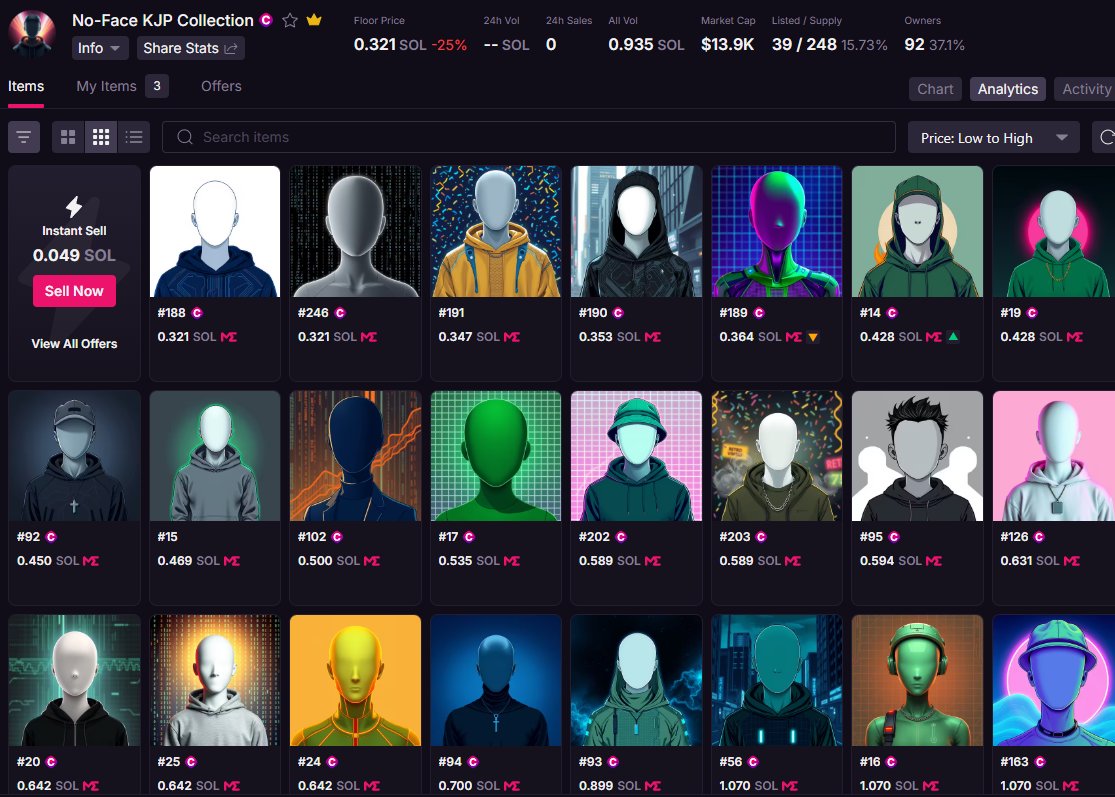Image resolution: width=1115 pixels, height=797 pixels.
Task: Open the #17 green silhouette NFT image
Action: (x=496, y=456)
